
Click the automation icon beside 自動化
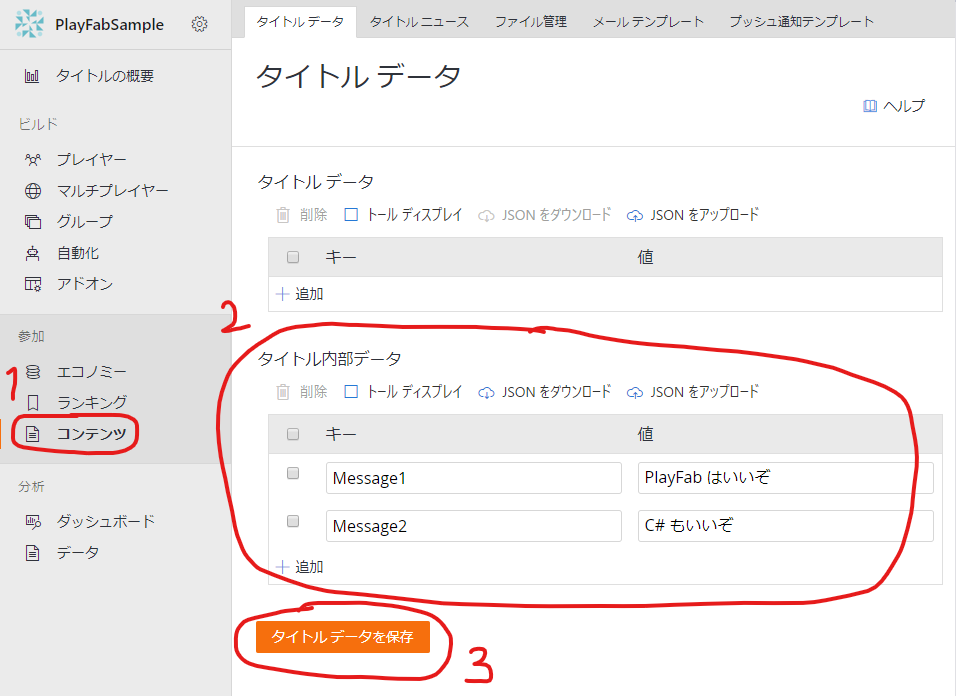pyautogui.click(x=33, y=253)
